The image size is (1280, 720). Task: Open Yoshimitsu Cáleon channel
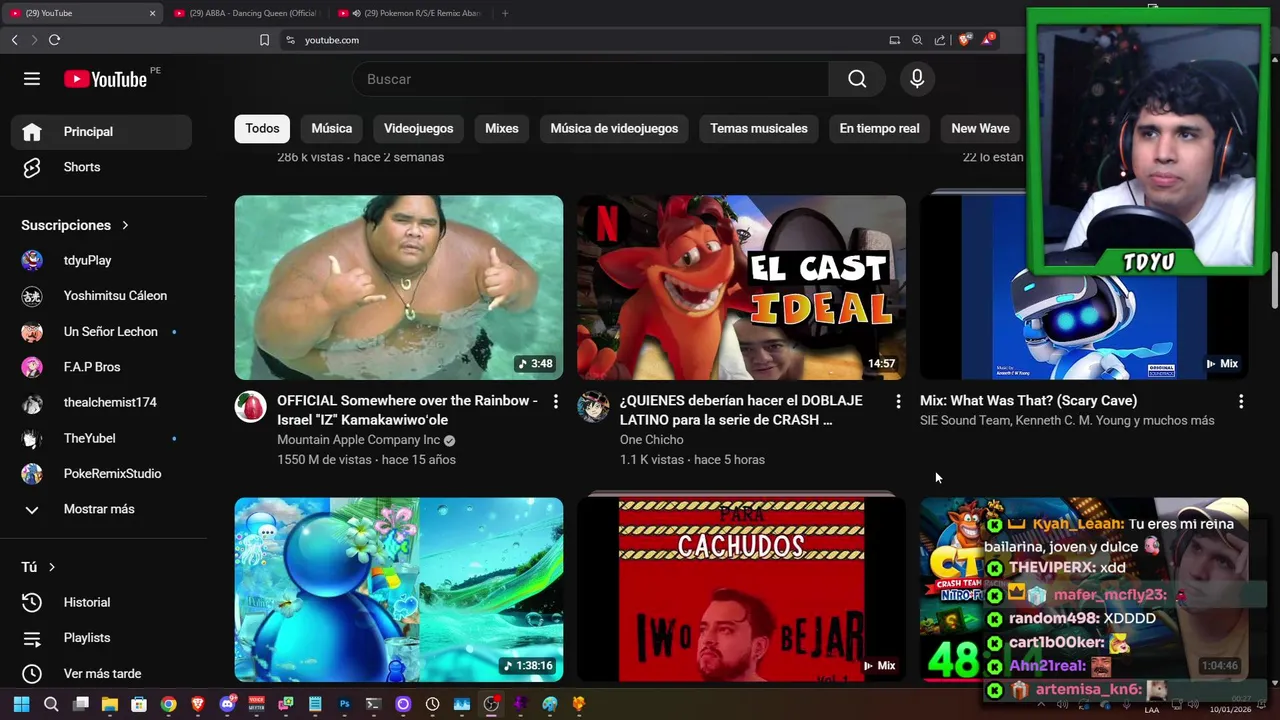point(101,296)
